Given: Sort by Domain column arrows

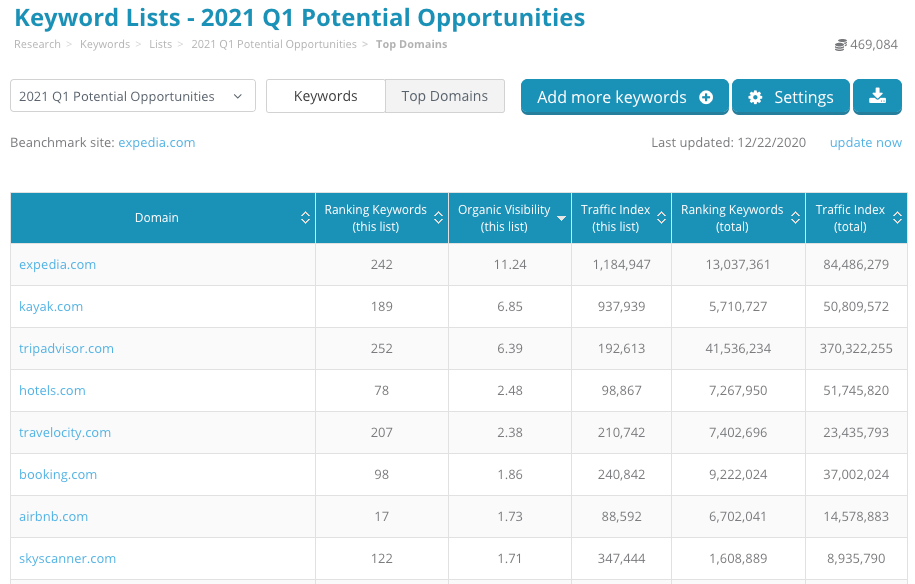Looking at the screenshot, I should (305, 218).
